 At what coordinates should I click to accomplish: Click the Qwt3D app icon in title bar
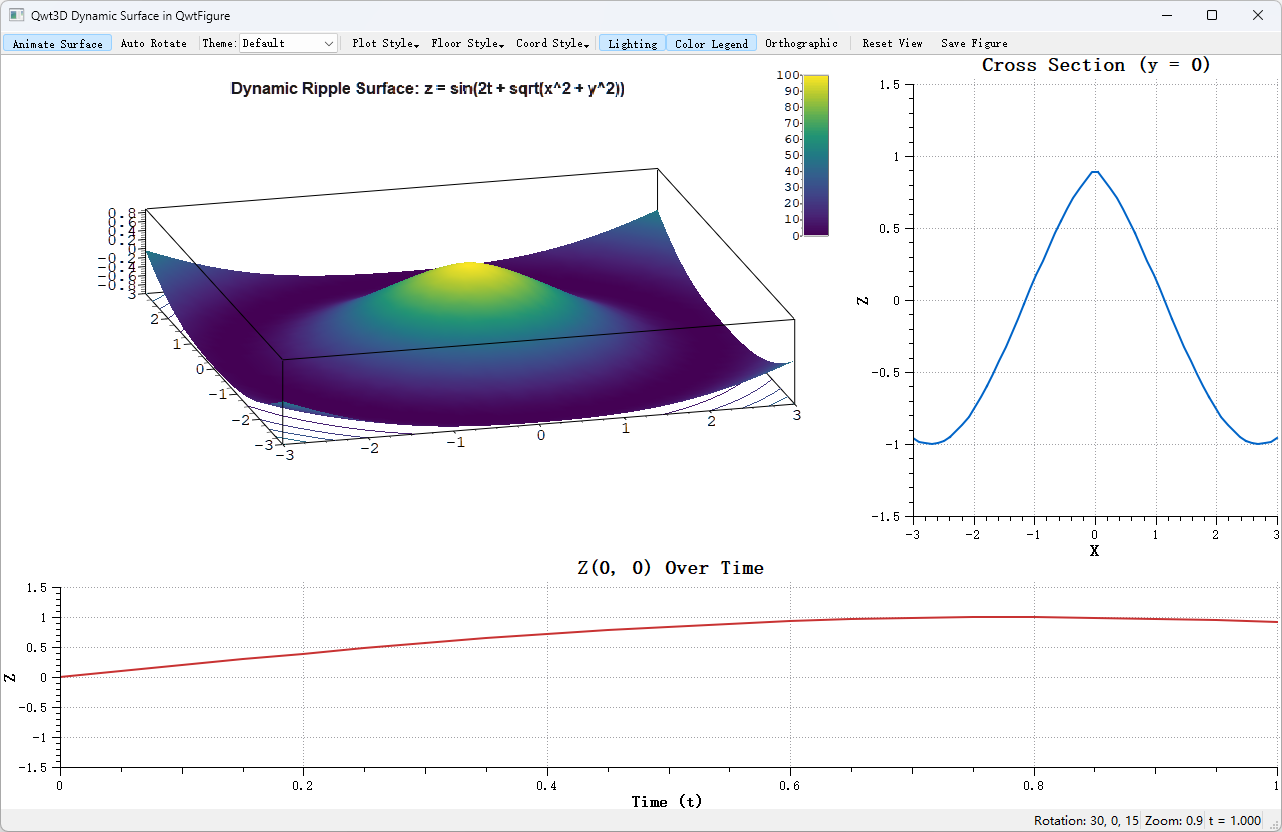pos(16,15)
